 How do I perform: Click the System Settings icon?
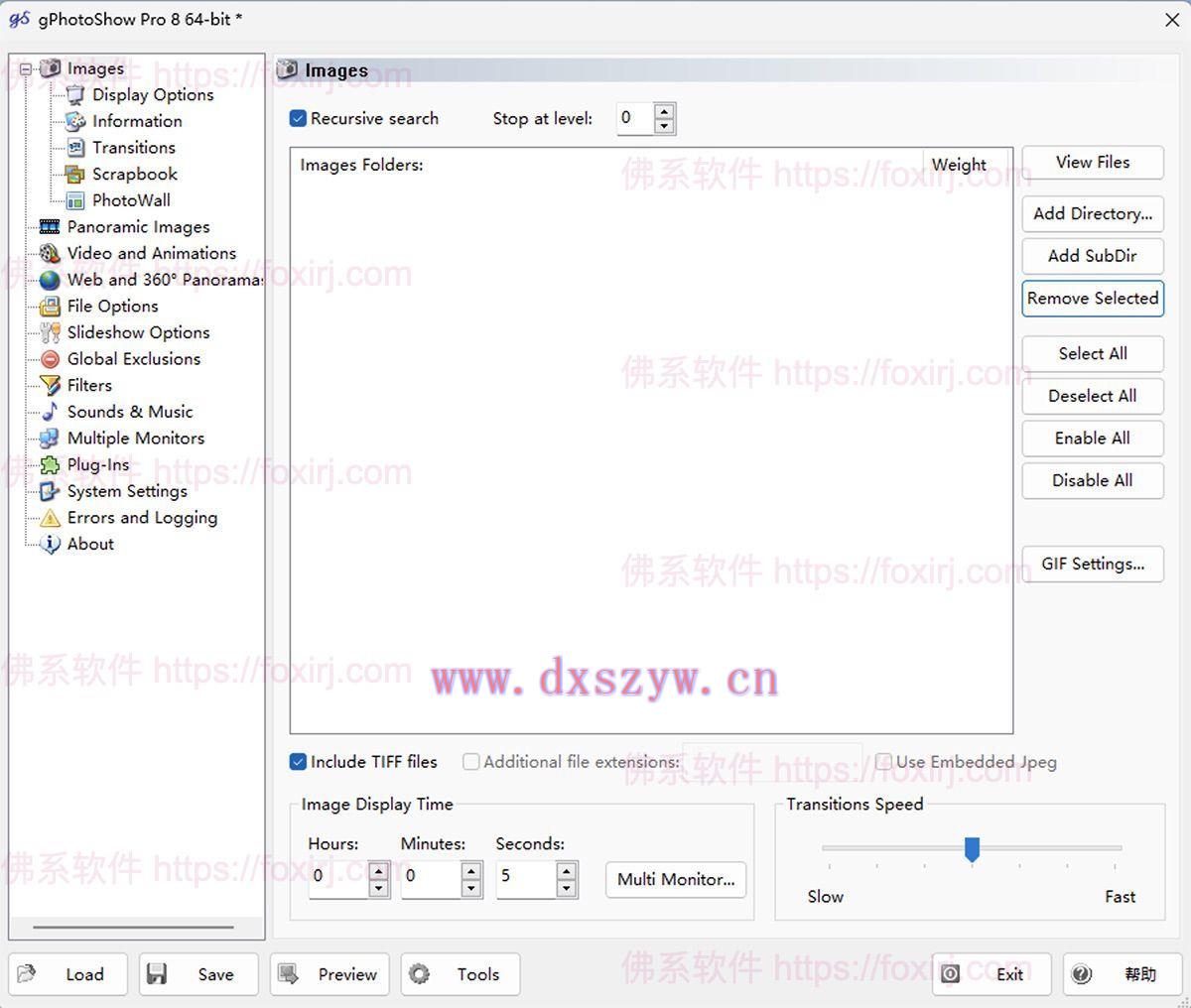tap(50, 491)
